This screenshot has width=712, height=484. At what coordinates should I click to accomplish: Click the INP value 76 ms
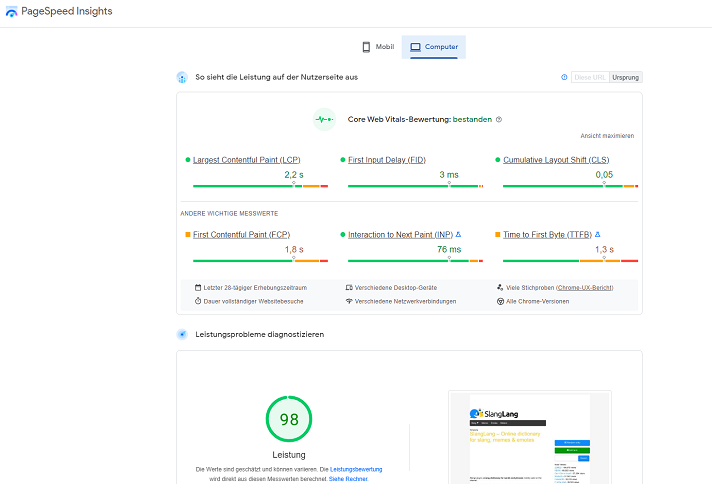[x=449, y=250]
